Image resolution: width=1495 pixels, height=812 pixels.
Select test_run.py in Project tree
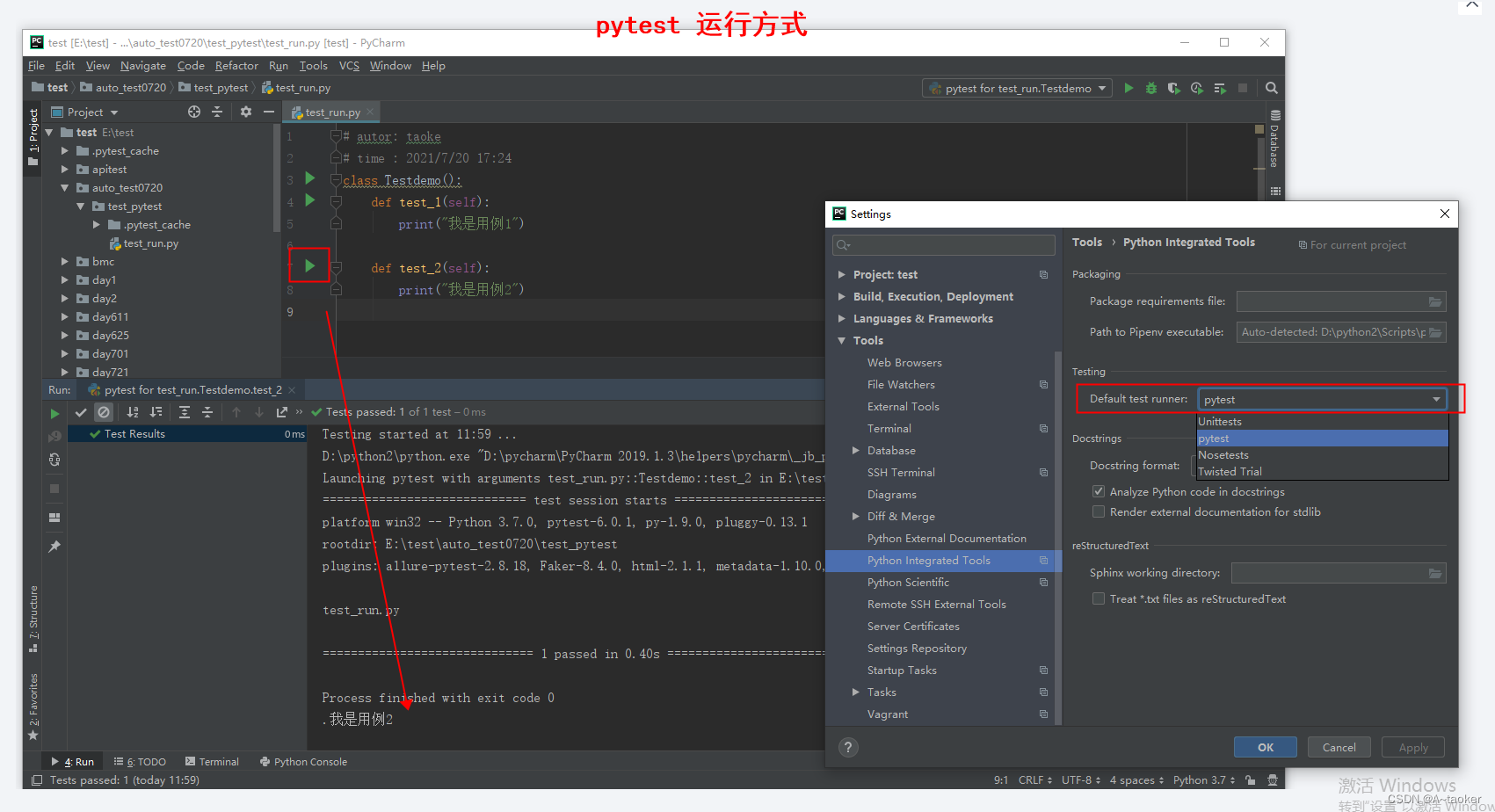(x=144, y=243)
